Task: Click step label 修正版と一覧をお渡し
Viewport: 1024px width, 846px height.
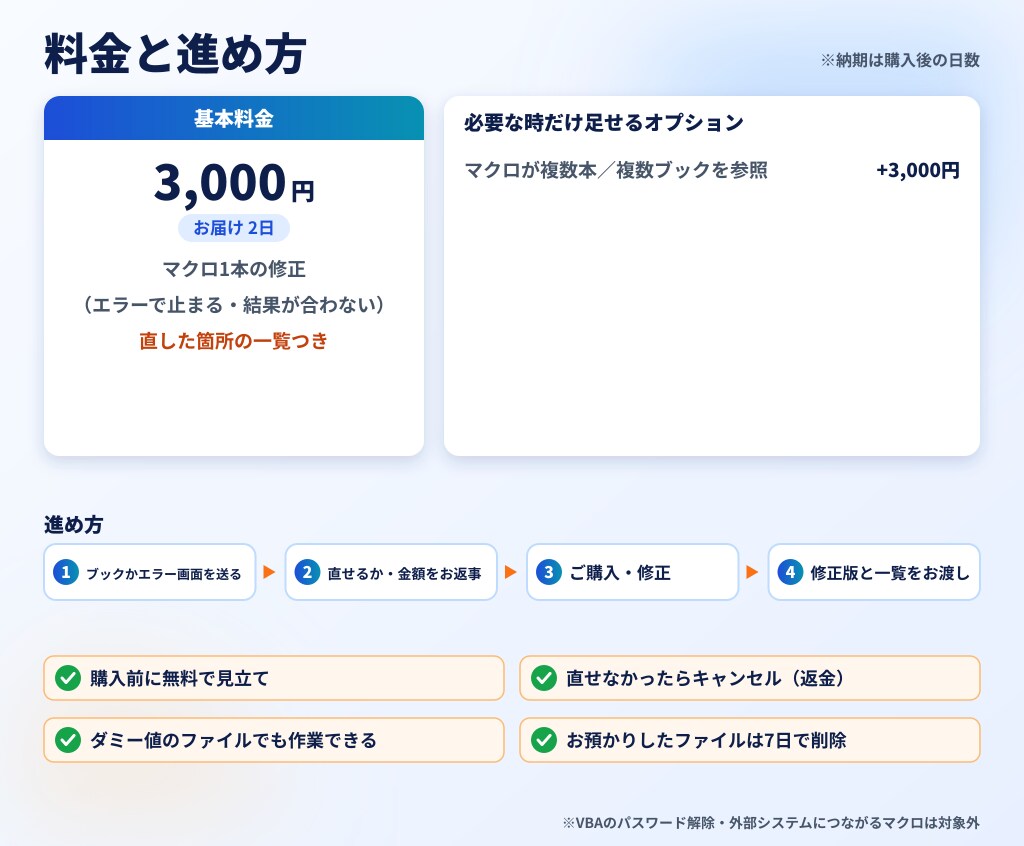Action: pyautogui.click(x=890, y=573)
